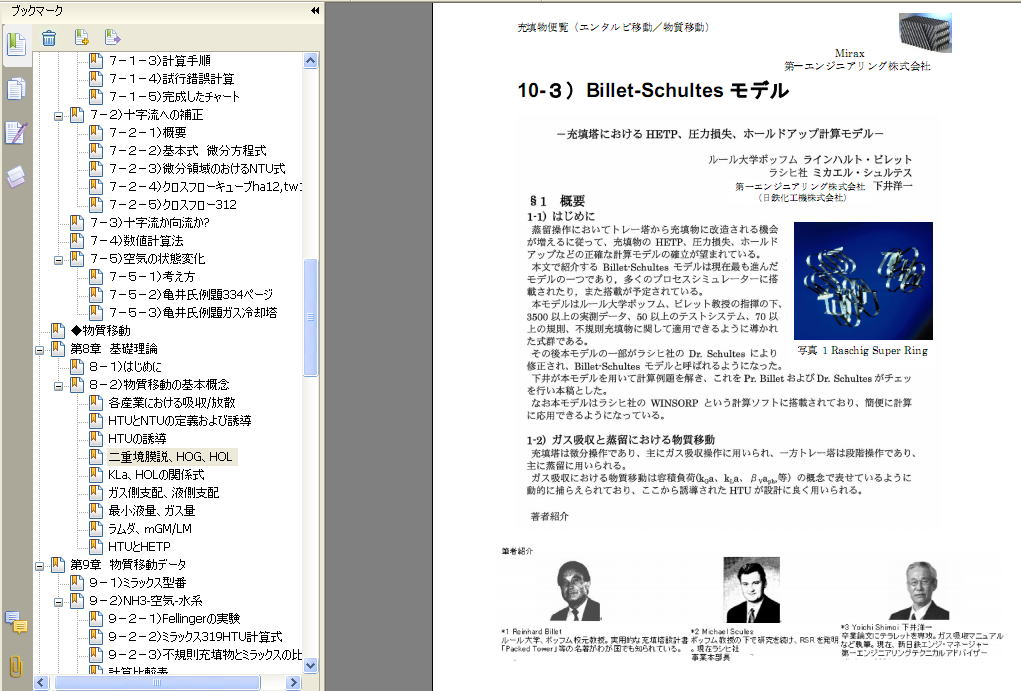Open bookmark 7-1-5)完成したチャート

coord(174,96)
